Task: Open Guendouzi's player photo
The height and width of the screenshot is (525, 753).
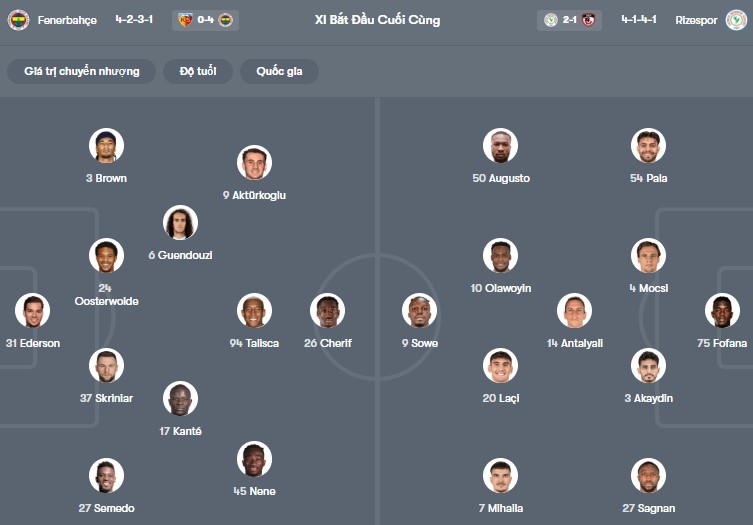Action: click(180, 223)
